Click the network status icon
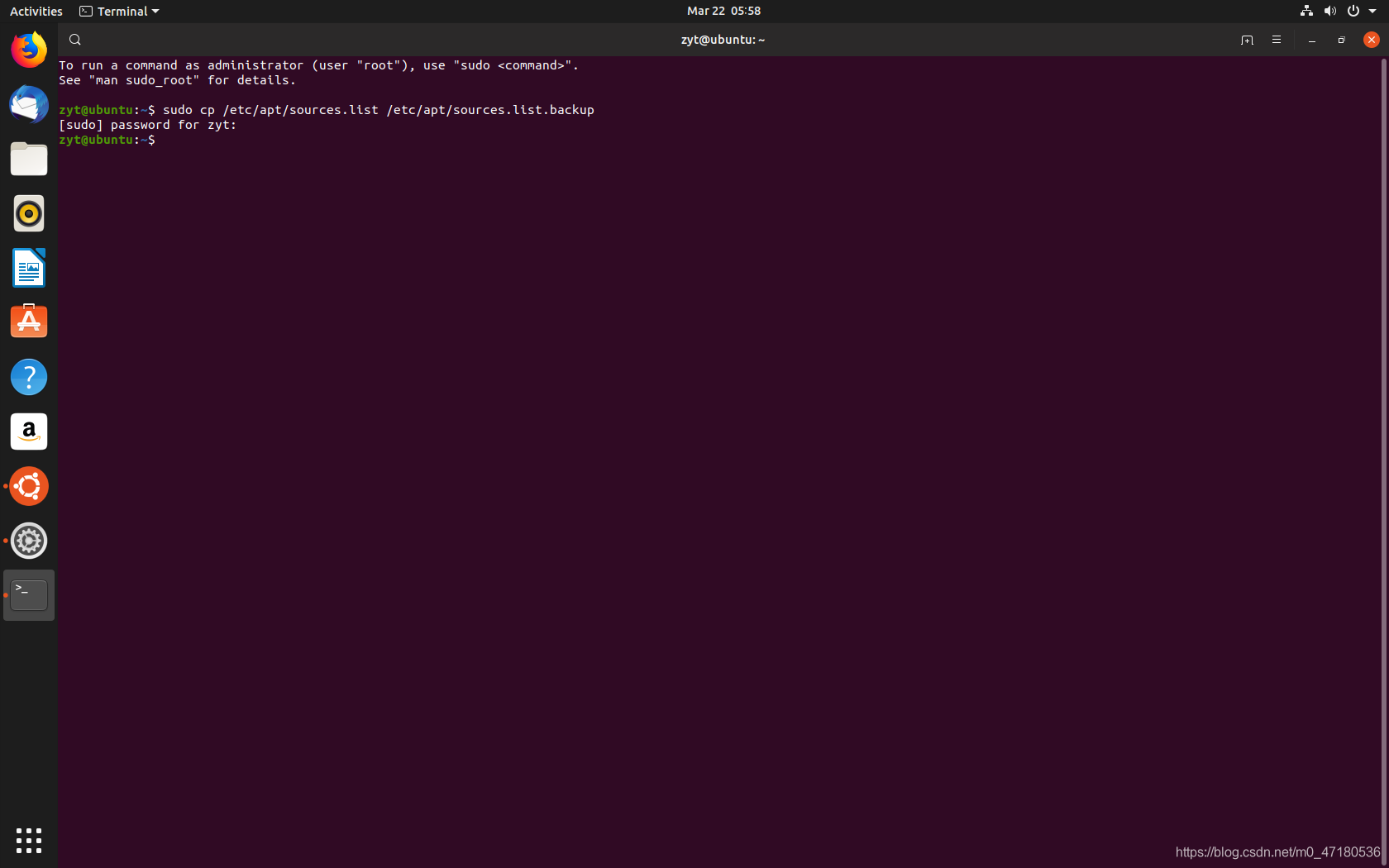Screen dimensions: 1389x868 click(1306, 11)
